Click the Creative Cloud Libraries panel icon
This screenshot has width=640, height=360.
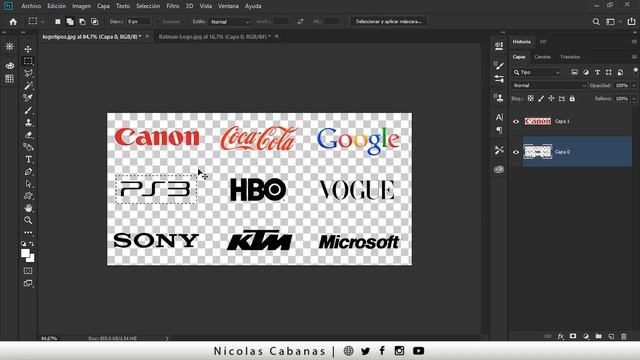[499, 169]
